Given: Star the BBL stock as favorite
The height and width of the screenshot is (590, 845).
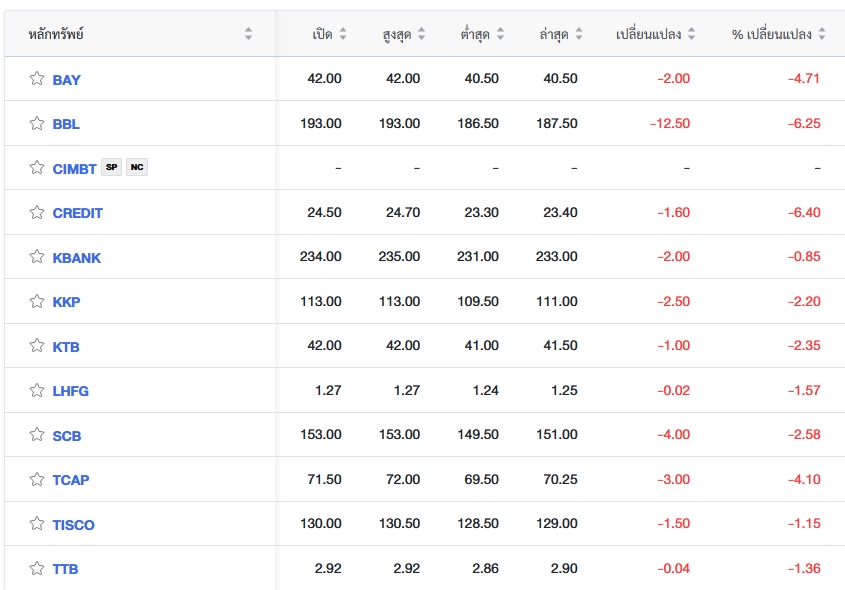Looking at the screenshot, I should 37,123.
